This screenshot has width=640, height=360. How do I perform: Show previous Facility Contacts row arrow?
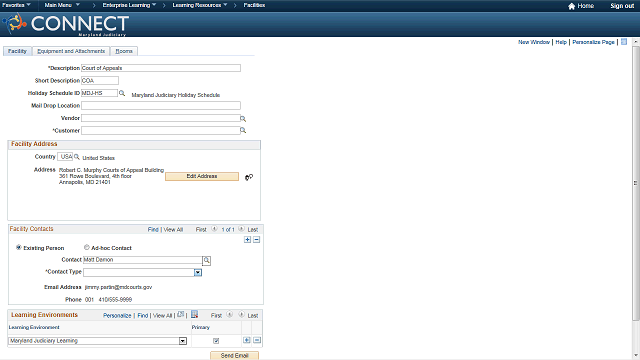pos(214,229)
